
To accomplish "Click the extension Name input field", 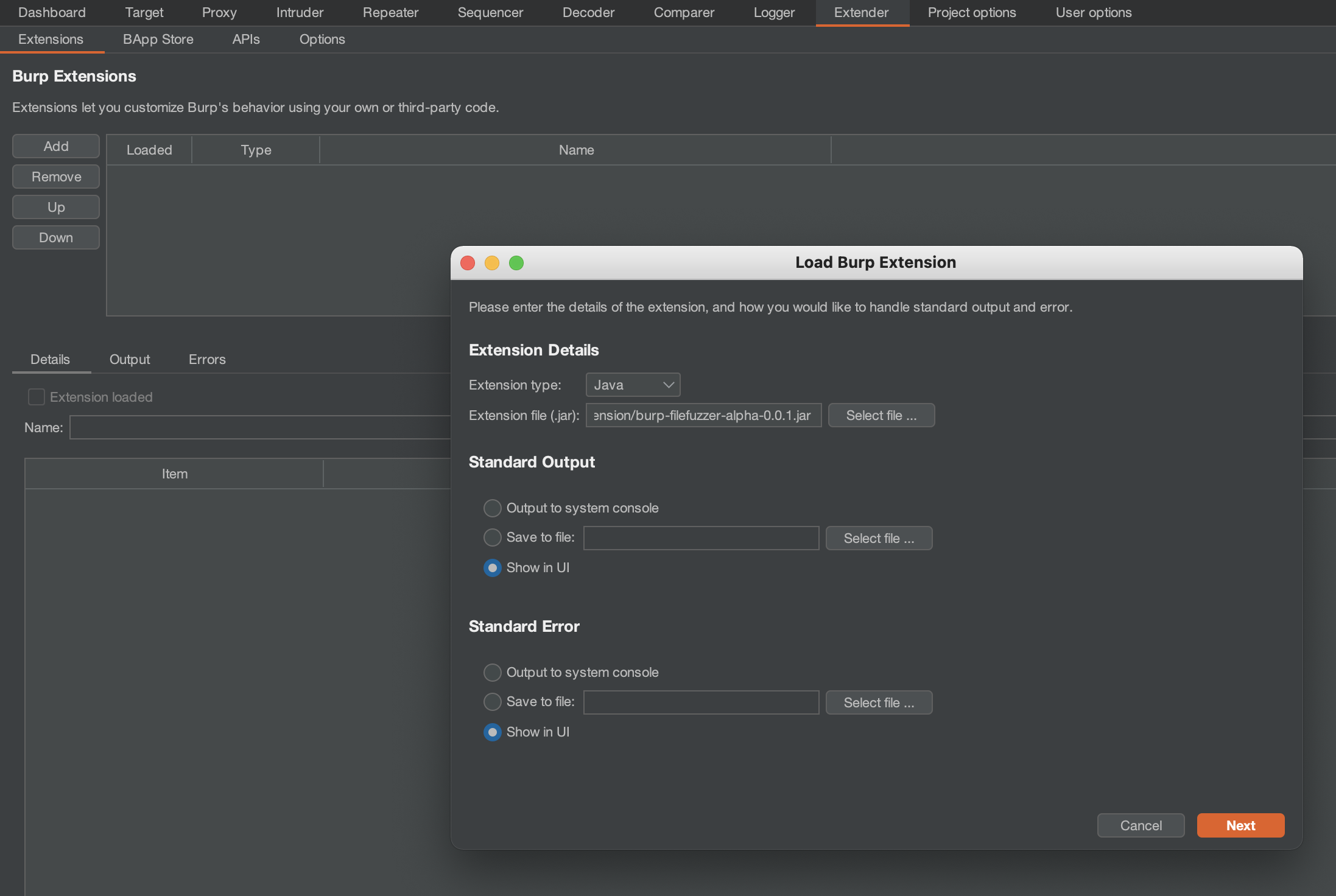I will (x=260, y=427).
